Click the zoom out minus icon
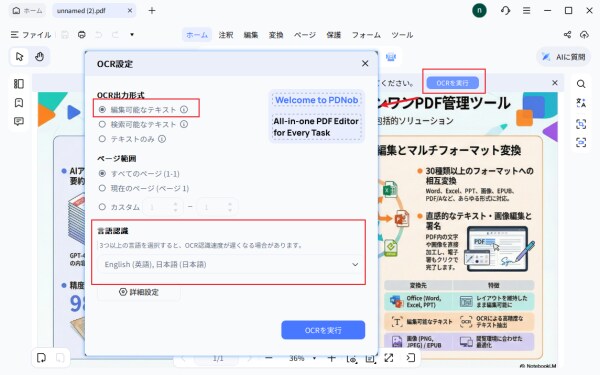600x375 pixels. coord(269,358)
